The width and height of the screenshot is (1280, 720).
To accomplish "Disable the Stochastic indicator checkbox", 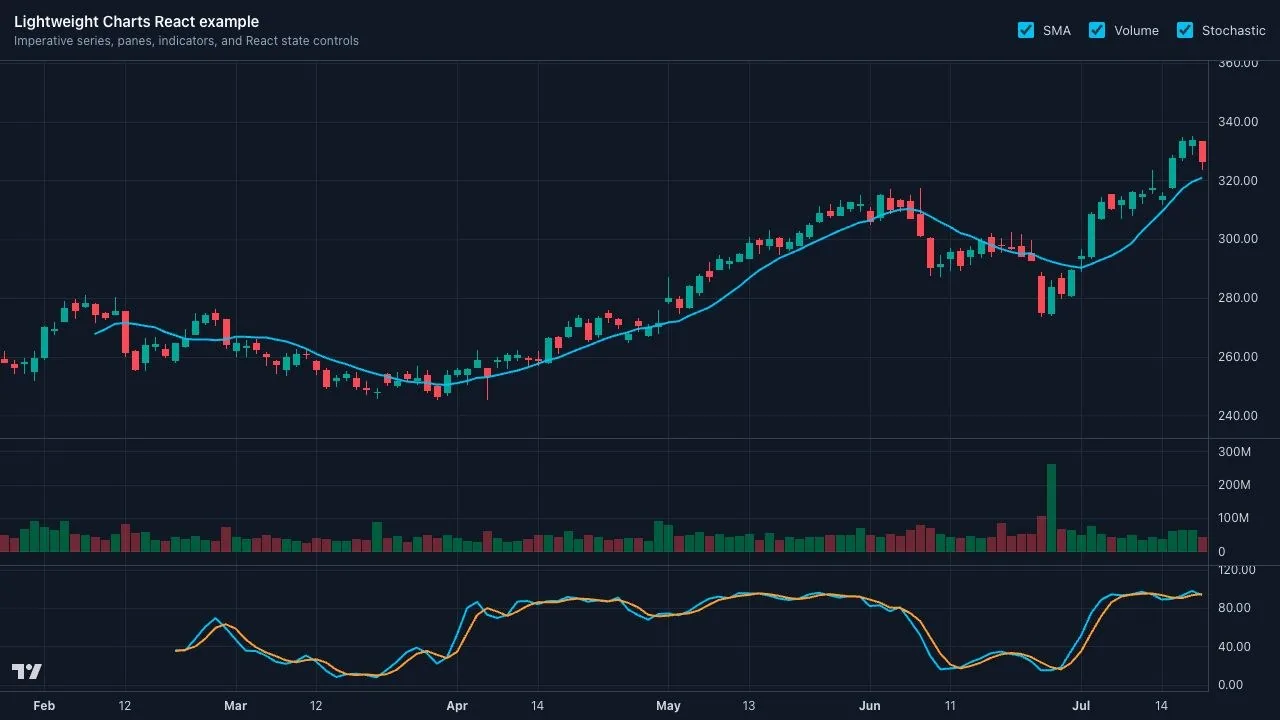I will click(x=1185, y=30).
